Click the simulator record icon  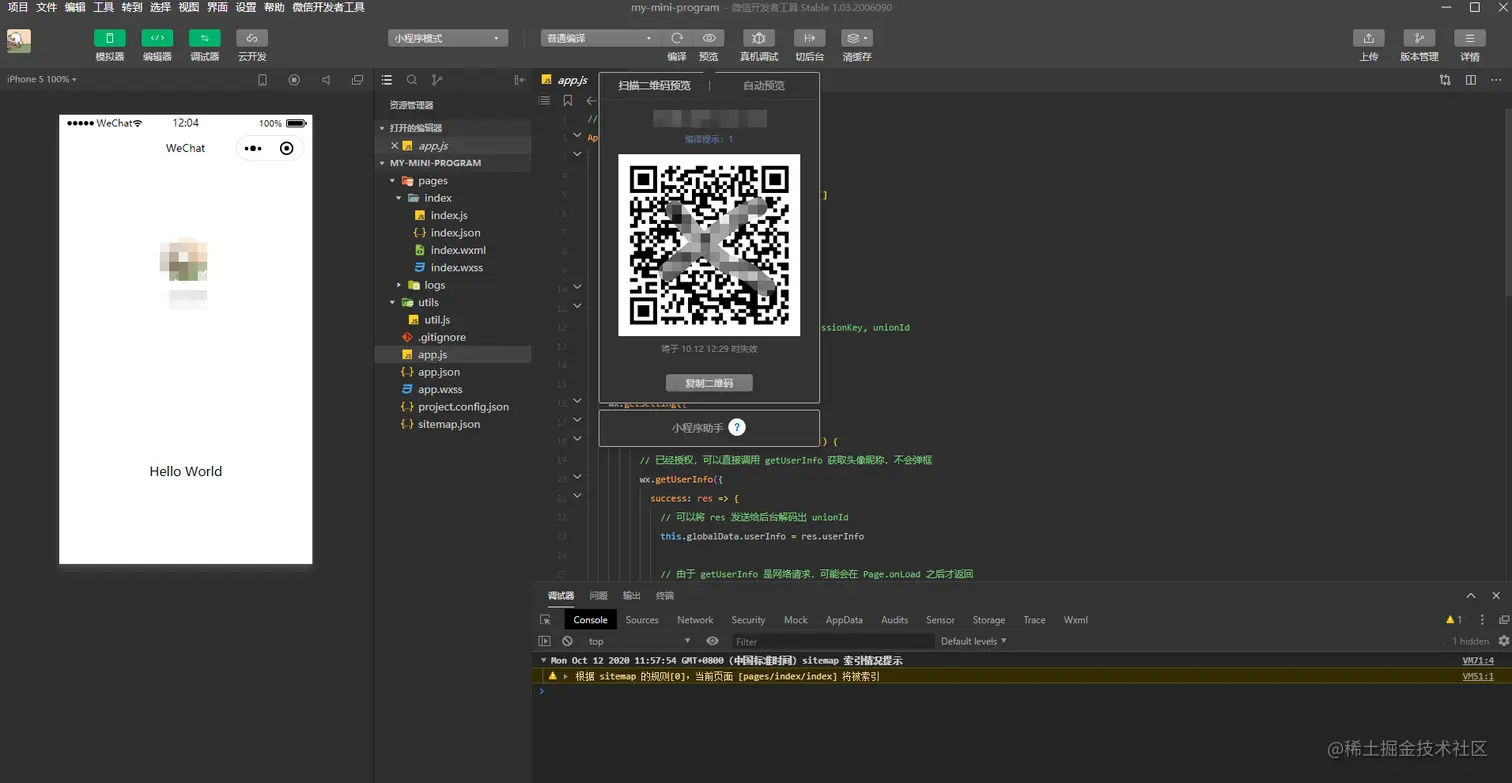coord(294,80)
